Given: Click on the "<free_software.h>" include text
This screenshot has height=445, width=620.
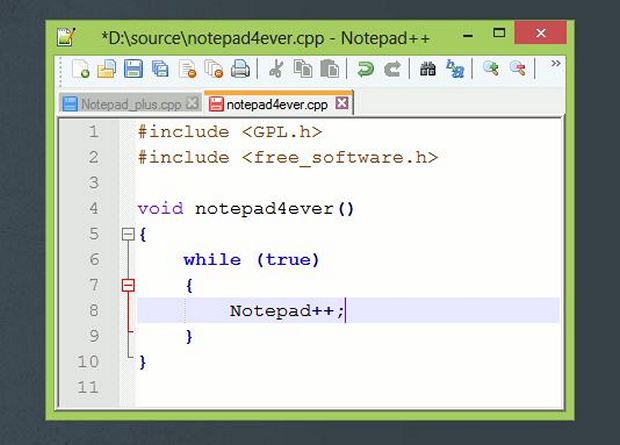Looking at the screenshot, I should click(340, 157).
